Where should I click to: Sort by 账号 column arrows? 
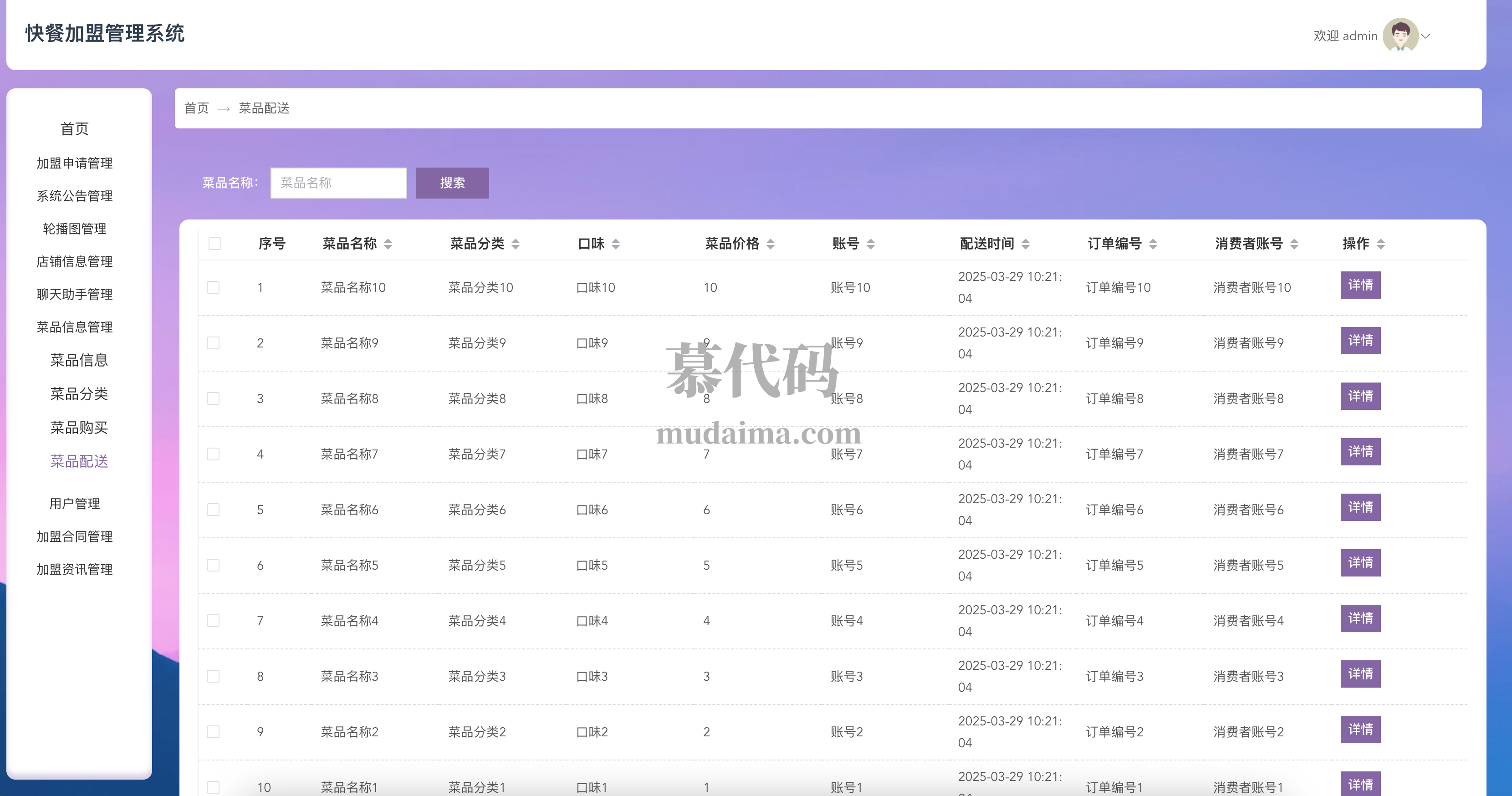[870, 244]
